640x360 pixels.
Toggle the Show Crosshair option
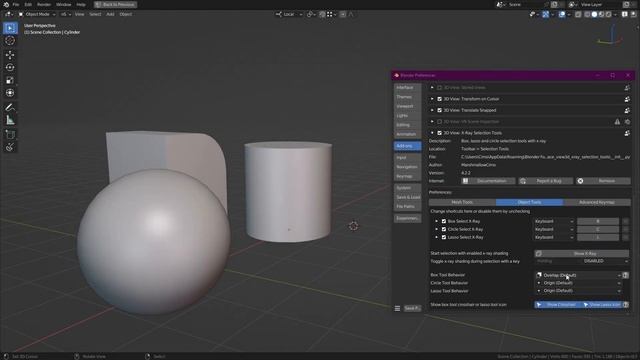tap(557, 304)
